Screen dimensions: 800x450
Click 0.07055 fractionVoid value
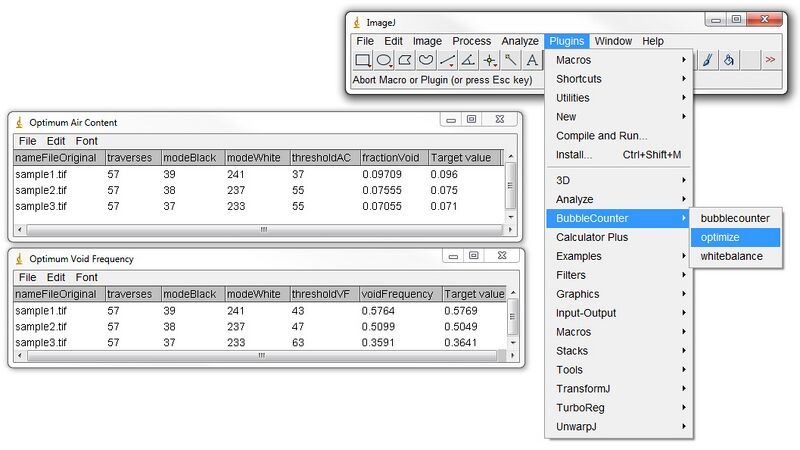click(382, 206)
